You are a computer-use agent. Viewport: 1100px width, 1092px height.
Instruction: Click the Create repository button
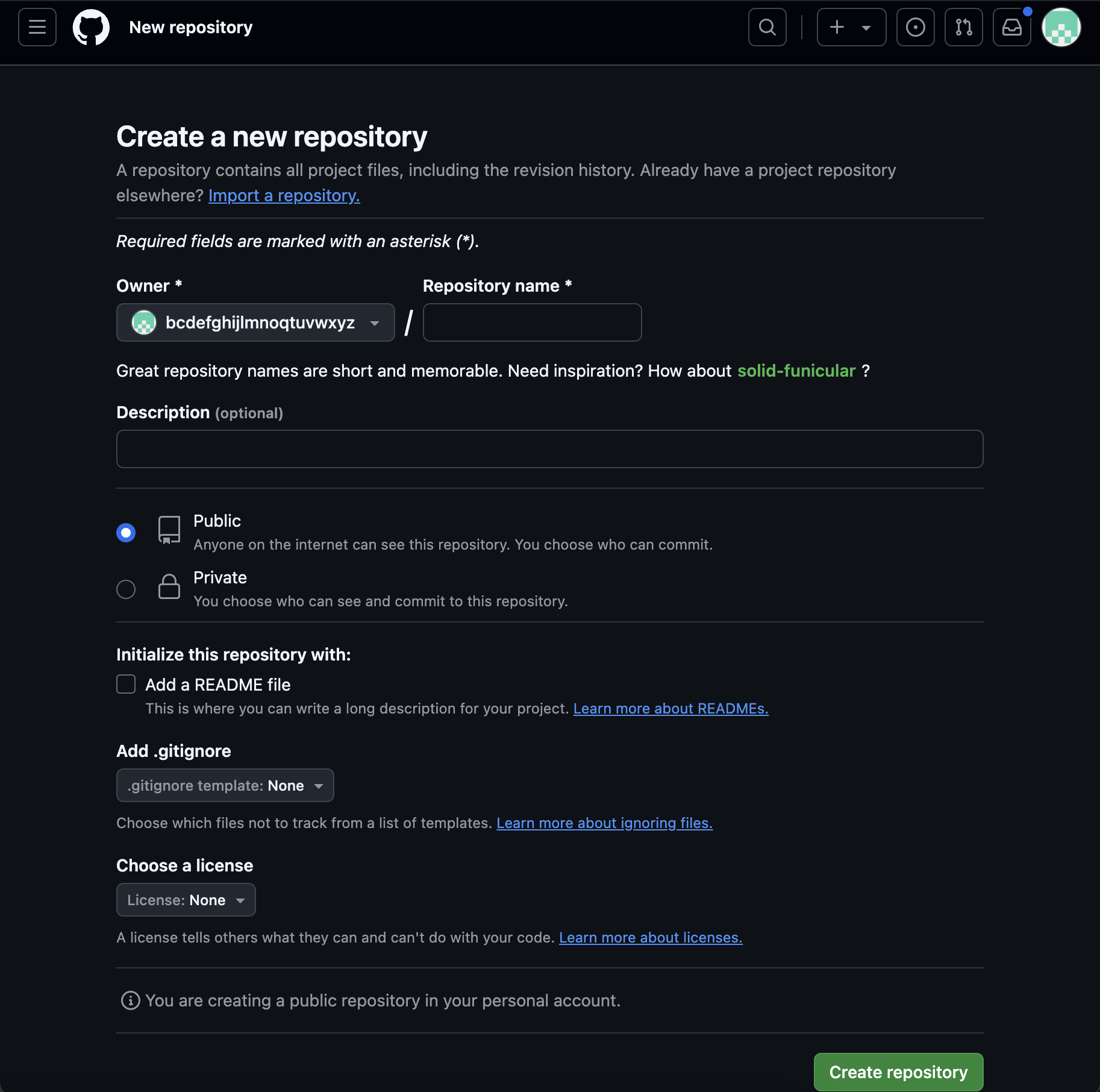898,1072
